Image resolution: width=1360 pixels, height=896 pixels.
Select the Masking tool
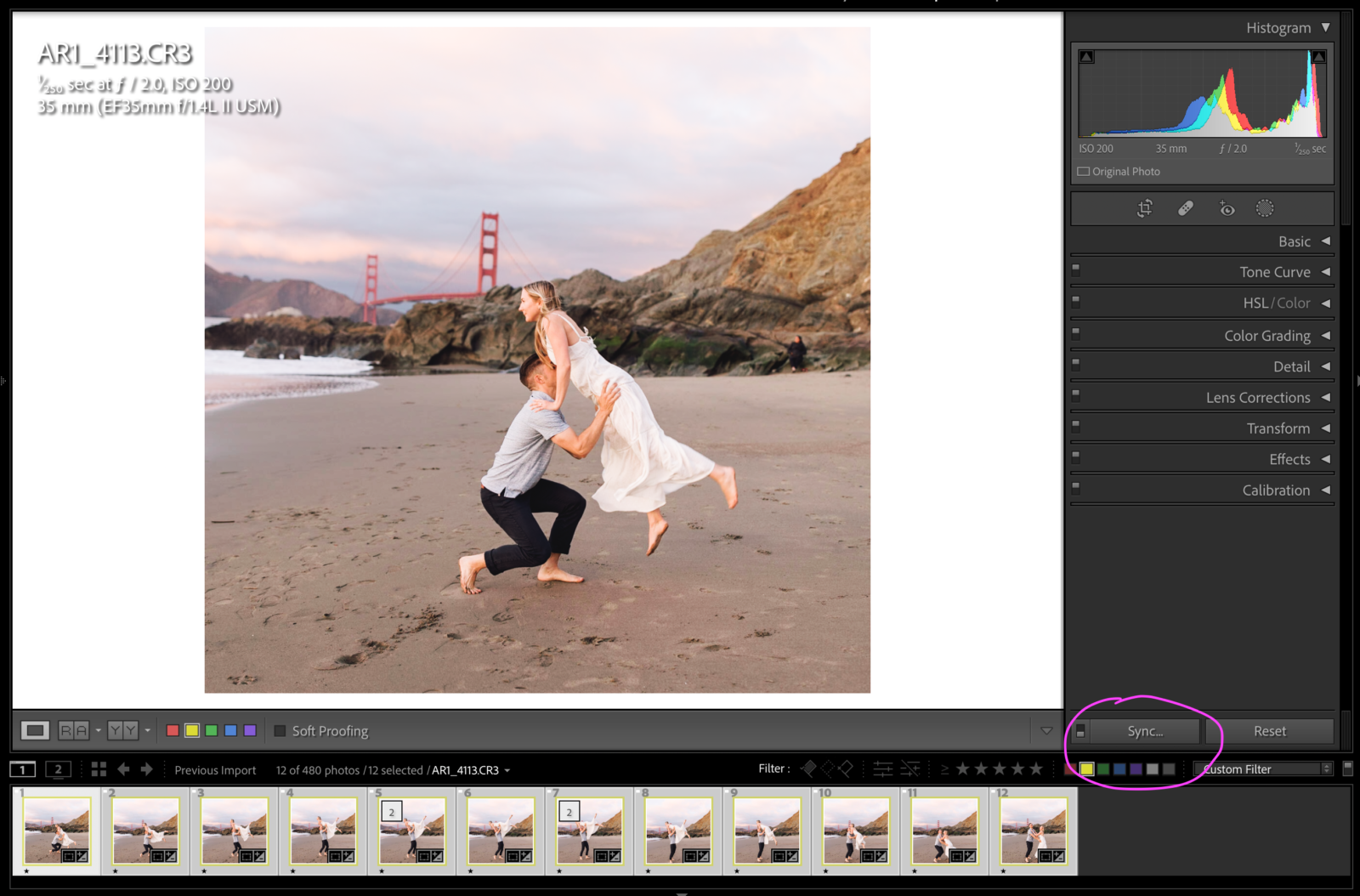pyautogui.click(x=1265, y=207)
